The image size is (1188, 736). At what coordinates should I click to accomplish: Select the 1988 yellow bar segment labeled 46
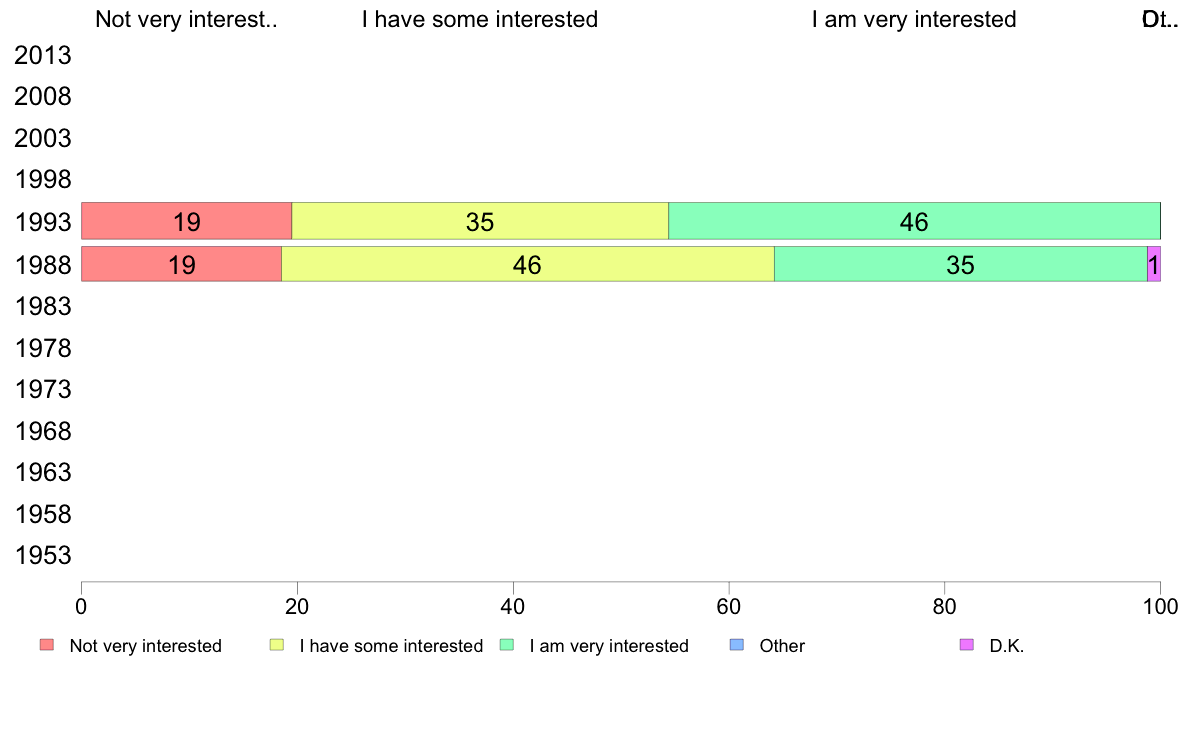pyautogui.click(x=527, y=264)
